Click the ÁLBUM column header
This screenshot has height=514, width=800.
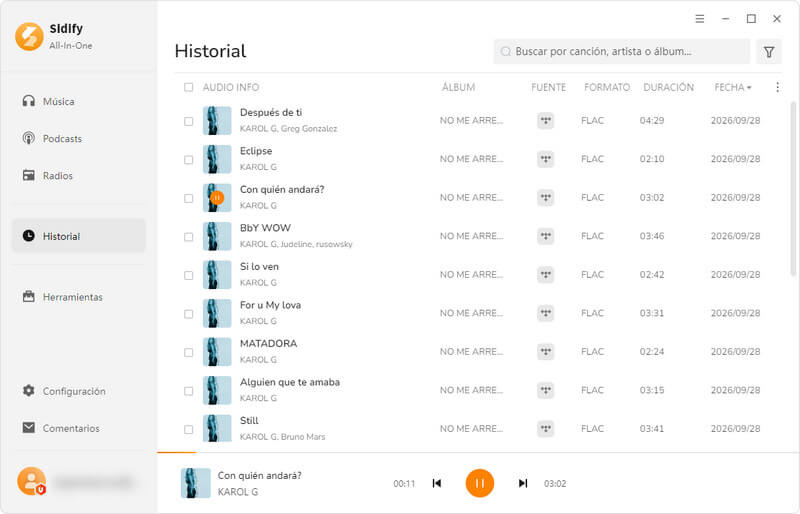[458, 87]
